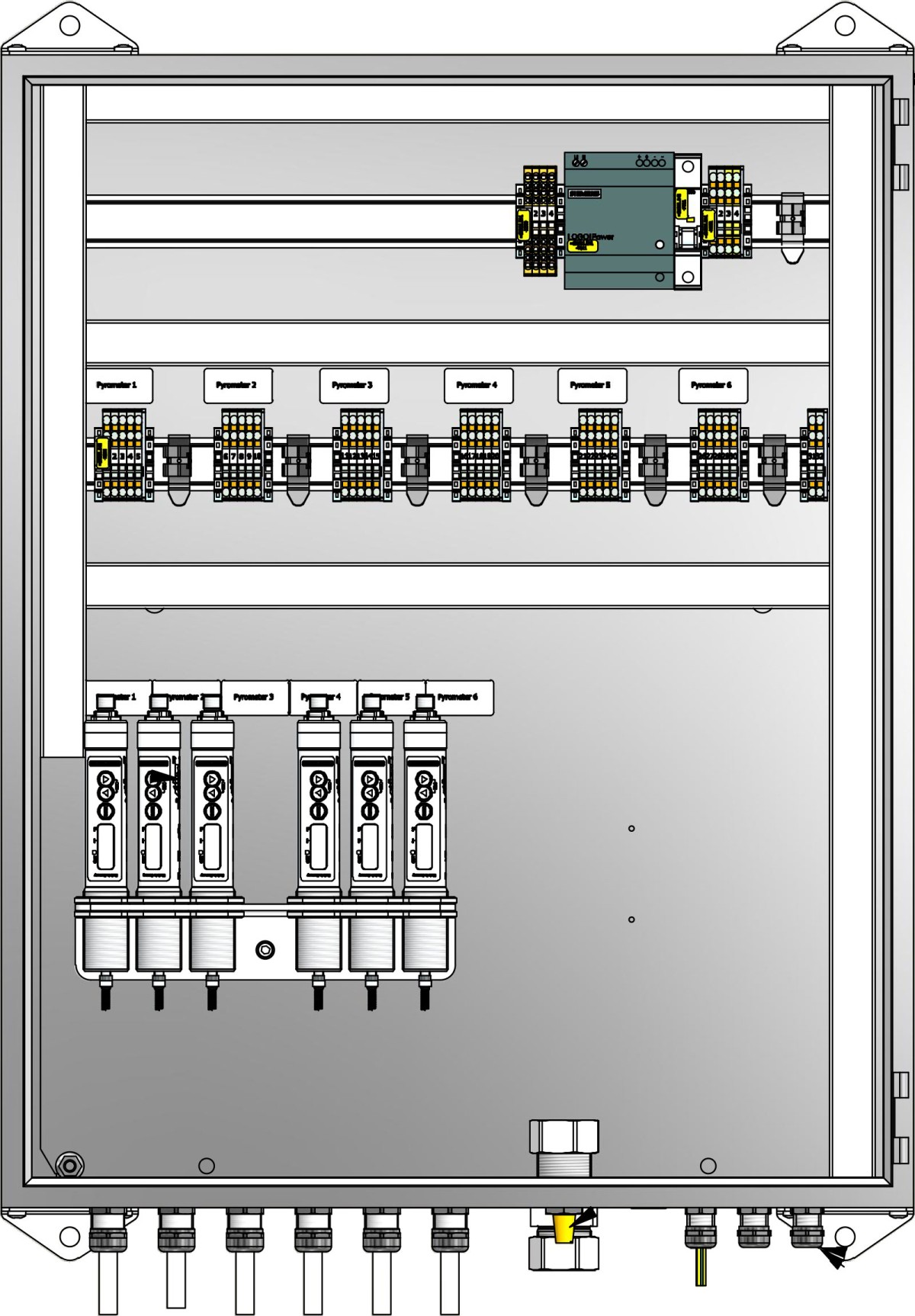Image resolution: width=915 pixels, height=1316 pixels.
Task: Click terminal block under Pyrometer 5 label
Action: click(599, 456)
